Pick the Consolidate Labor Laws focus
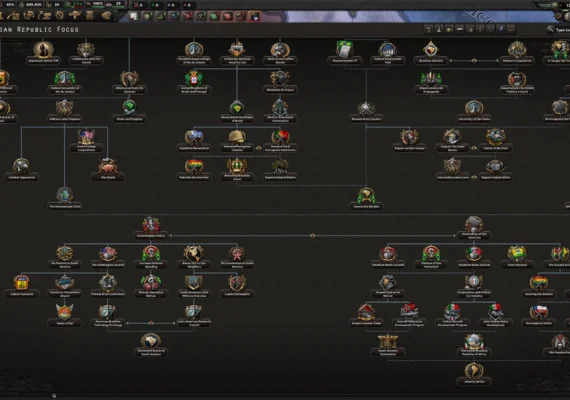This screenshot has height=400, width=570. tap(452, 170)
